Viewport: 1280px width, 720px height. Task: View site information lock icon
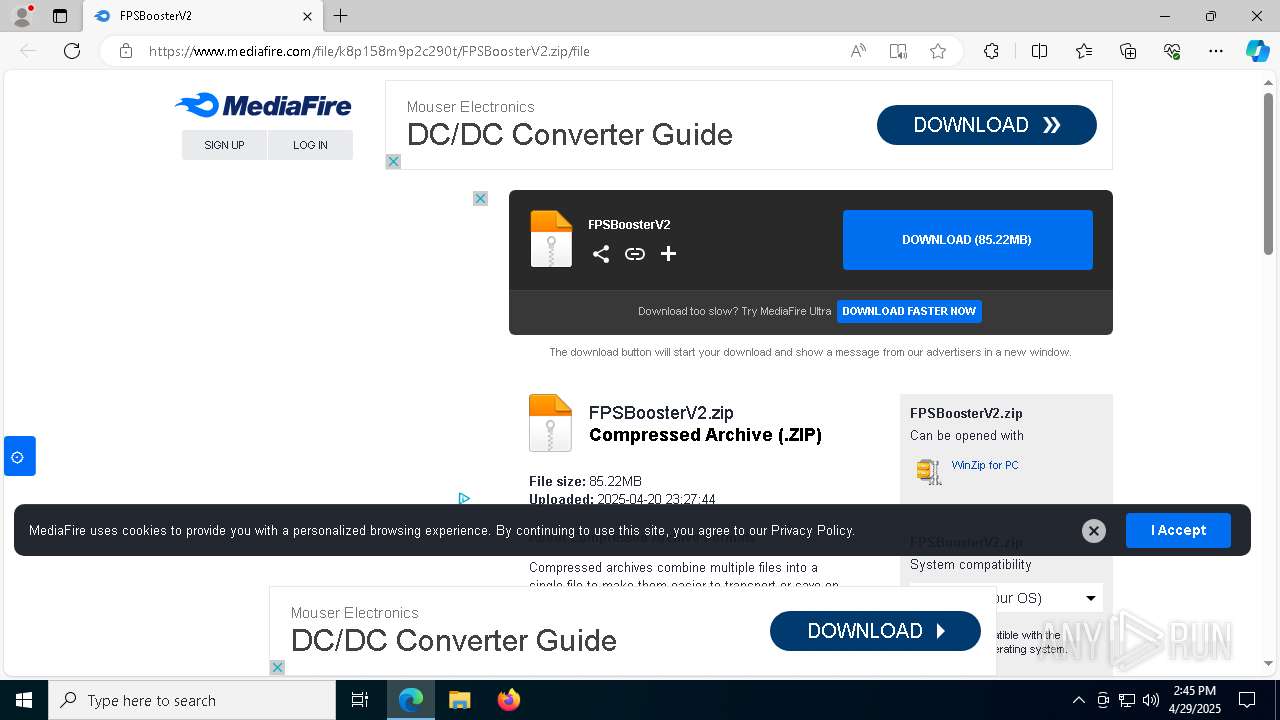126,51
